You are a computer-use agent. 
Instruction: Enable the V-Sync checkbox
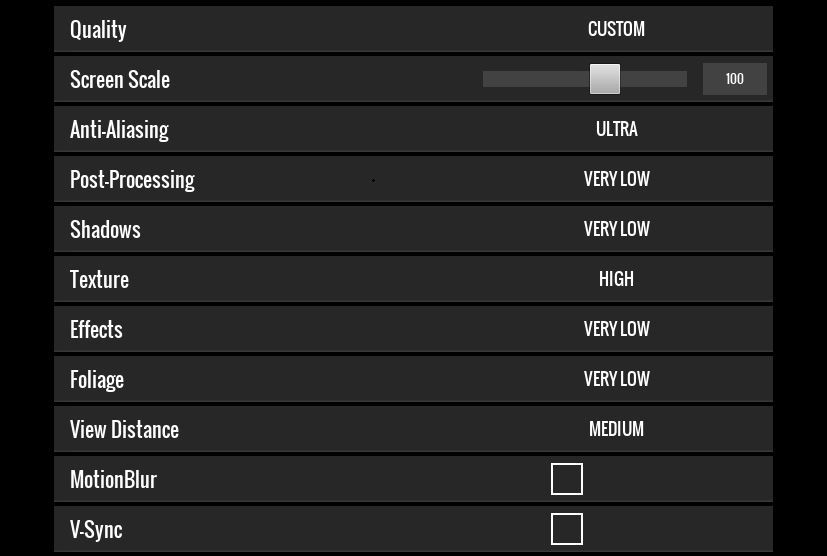point(567,529)
